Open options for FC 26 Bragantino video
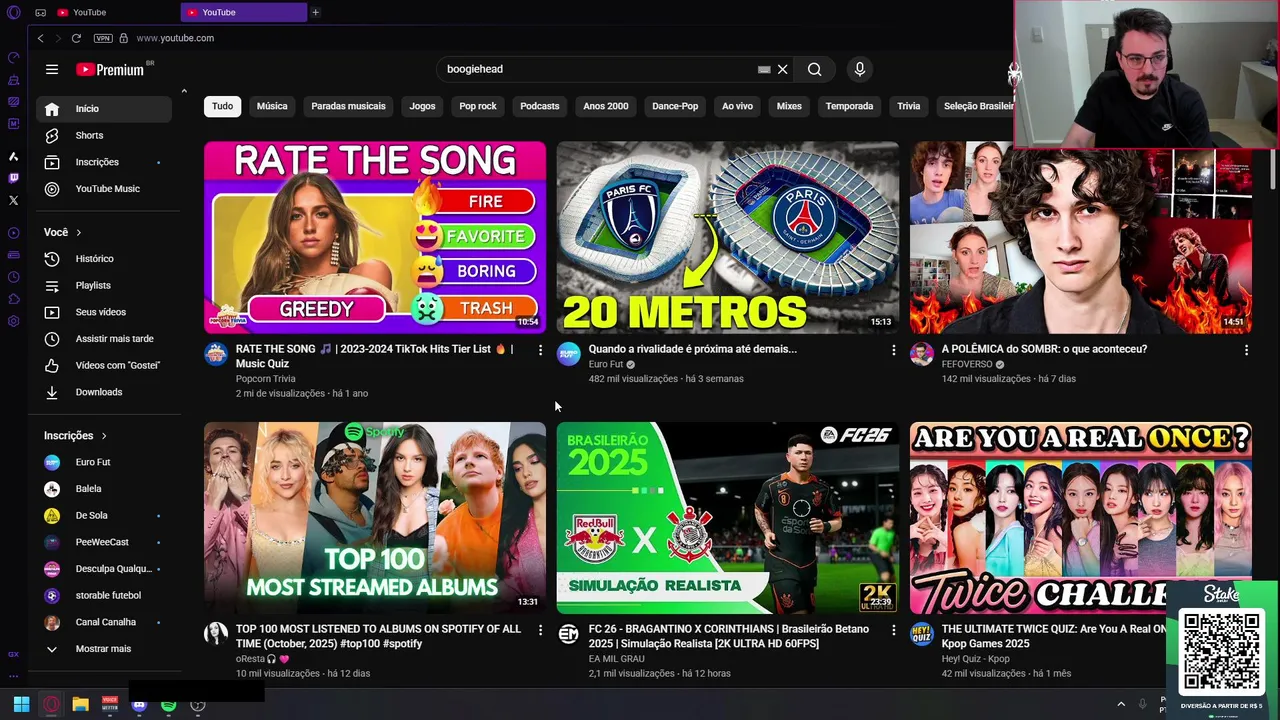 click(893, 630)
